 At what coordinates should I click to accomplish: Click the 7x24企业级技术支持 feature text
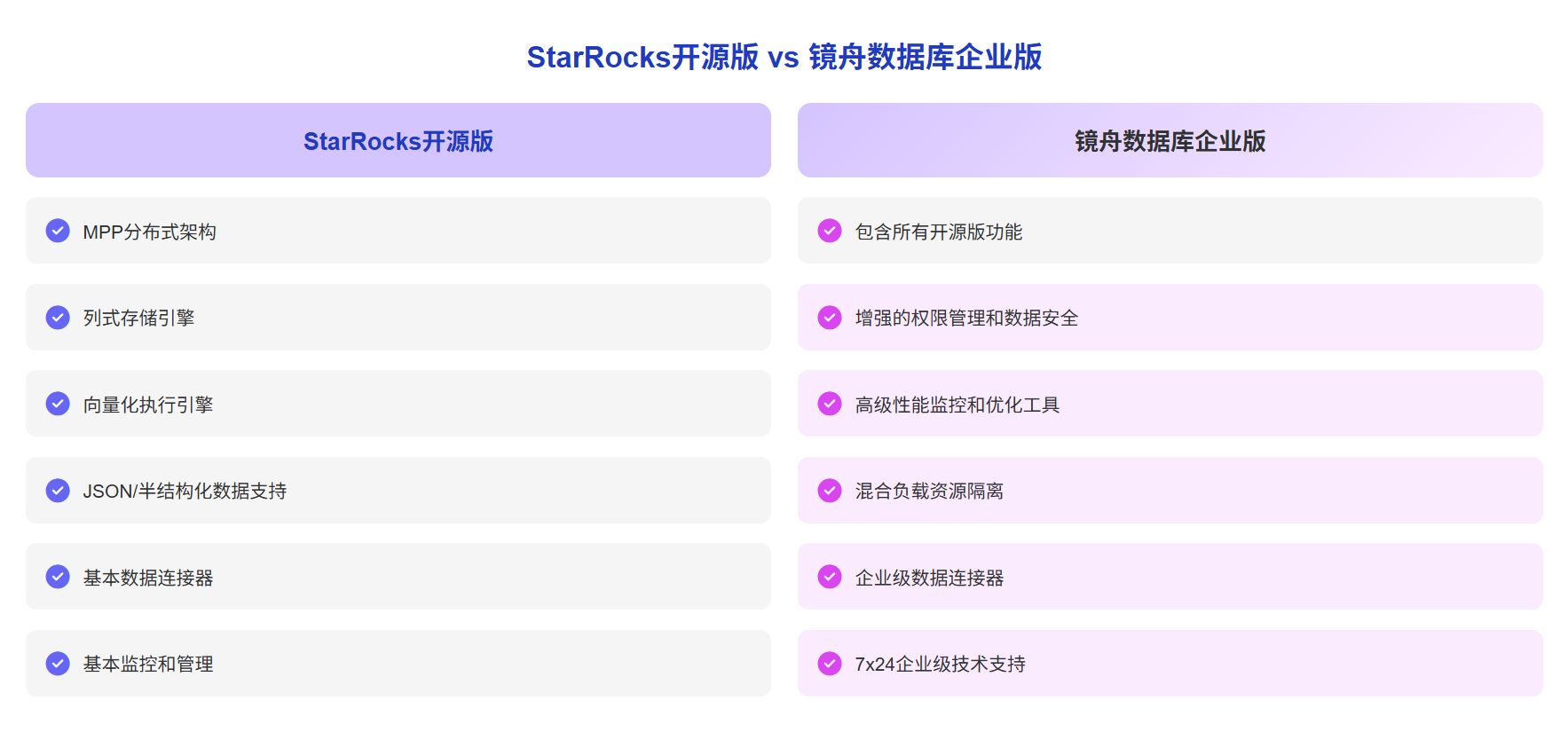[x=940, y=665]
